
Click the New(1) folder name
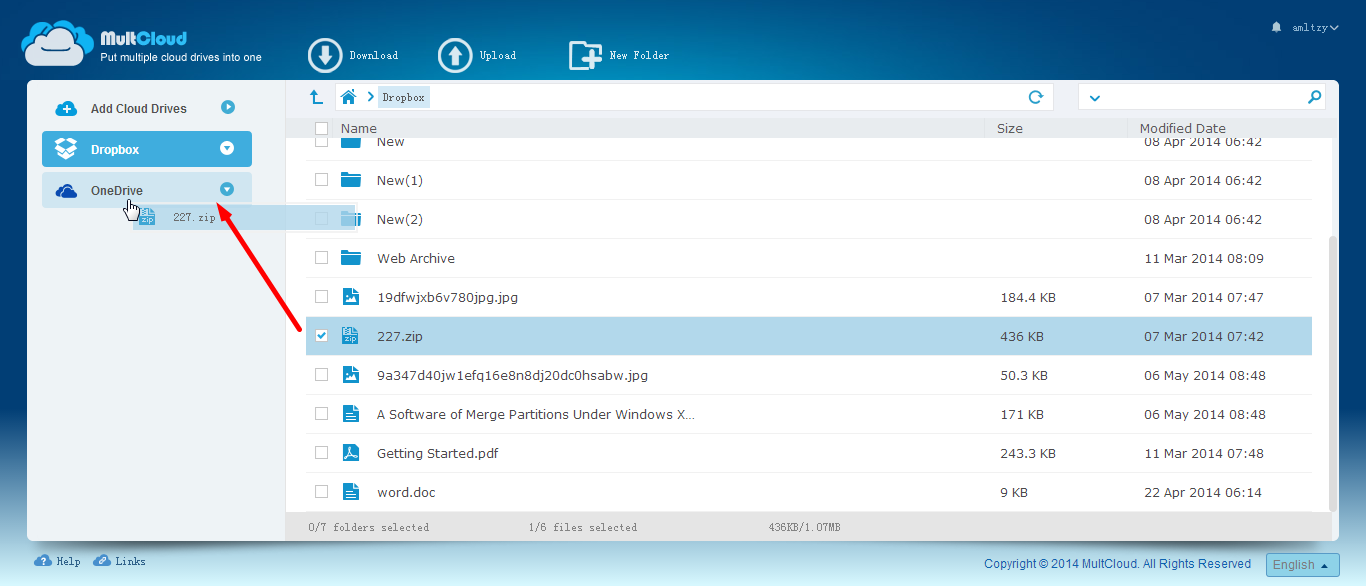point(400,180)
